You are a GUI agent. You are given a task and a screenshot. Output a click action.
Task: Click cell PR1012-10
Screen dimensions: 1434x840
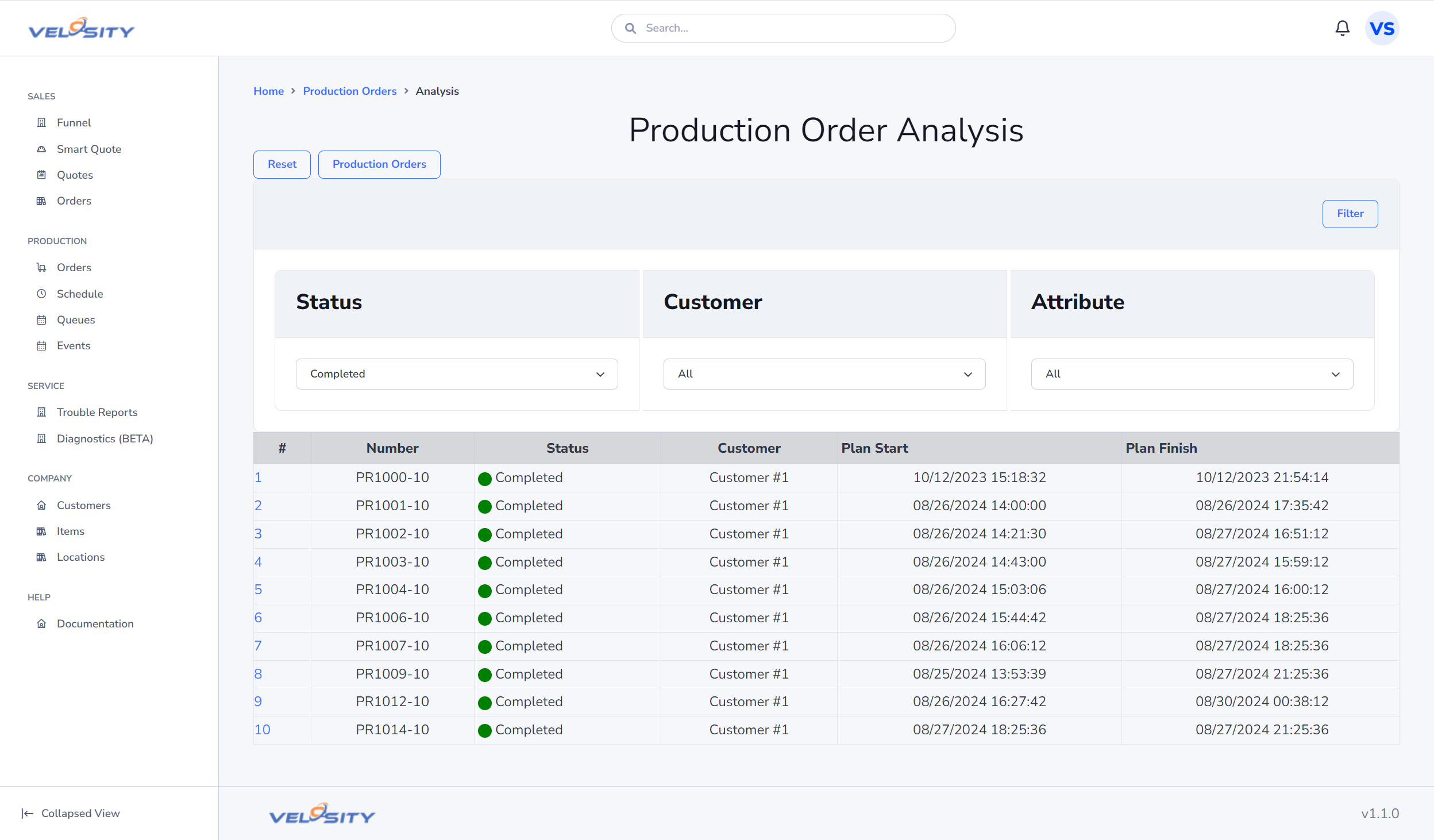(x=392, y=702)
